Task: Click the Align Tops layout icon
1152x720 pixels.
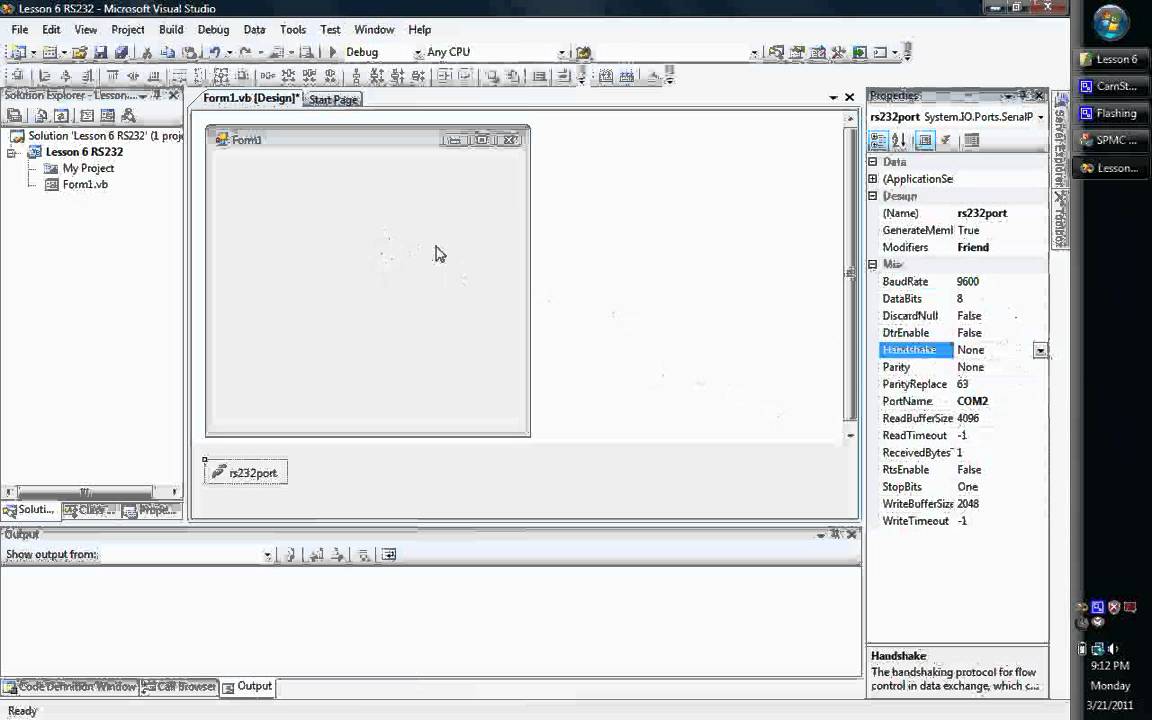Action: [x=112, y=76]
